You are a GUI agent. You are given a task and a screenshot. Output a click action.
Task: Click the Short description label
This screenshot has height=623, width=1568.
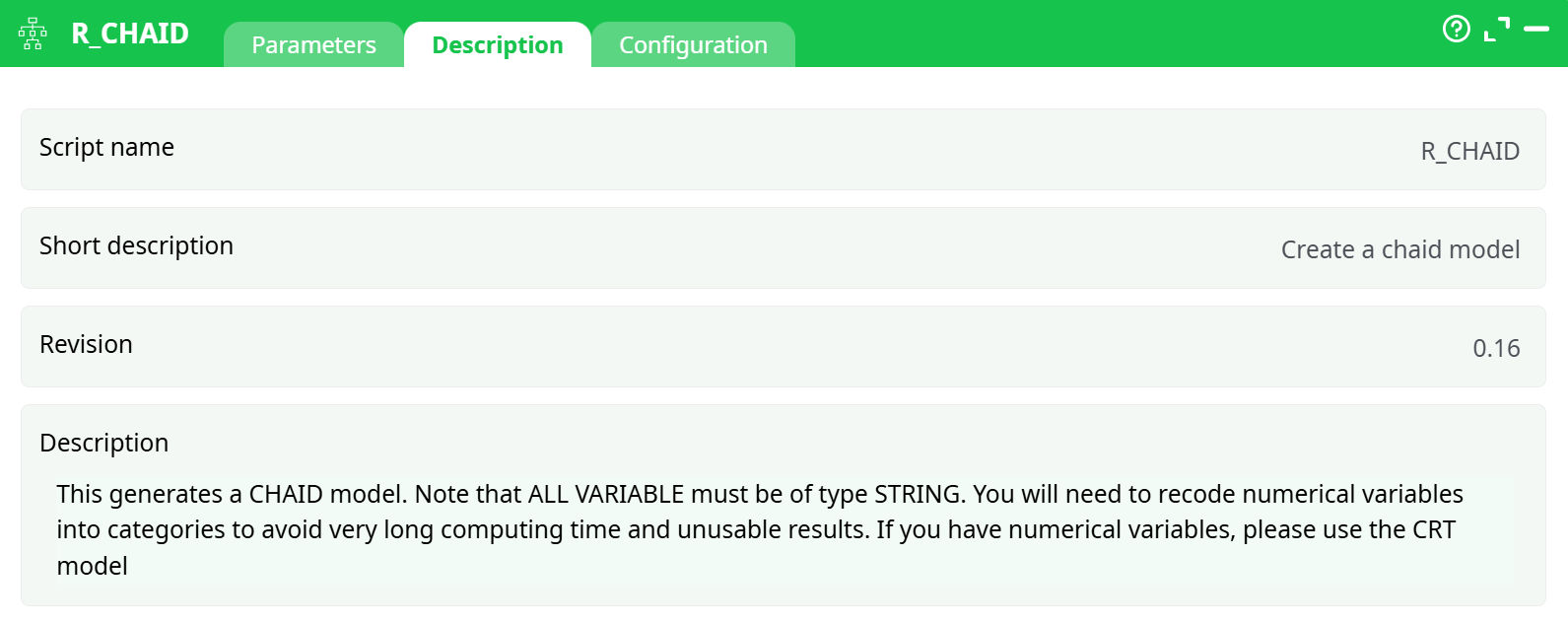(x=136, y=246)
